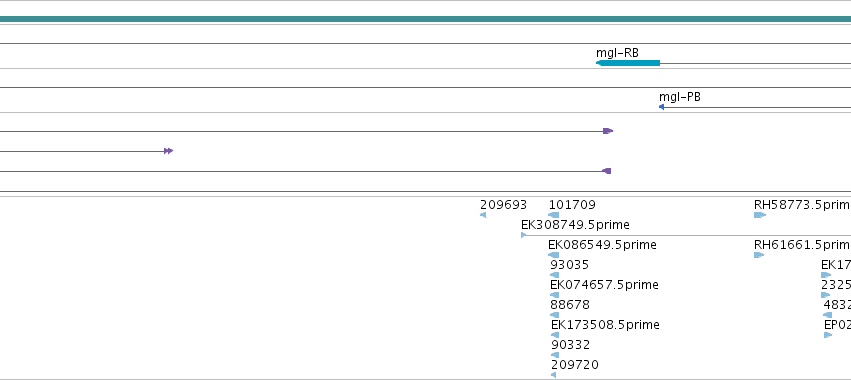Click the purple double-arrowhead feature end

(x=168, y=151)
